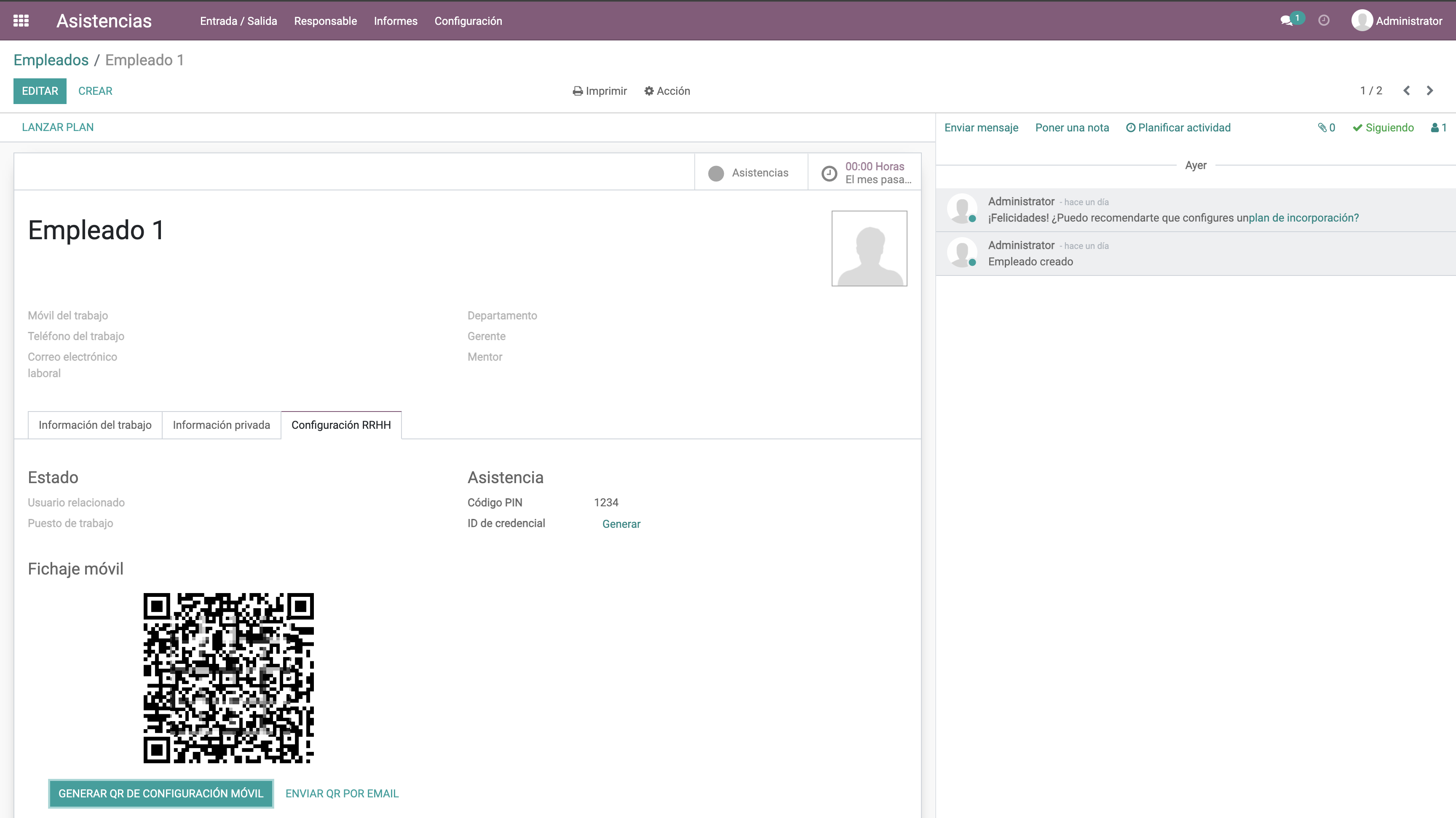Open the Configuración top menu
The image size is (1456, 818).
click(468, 21)
